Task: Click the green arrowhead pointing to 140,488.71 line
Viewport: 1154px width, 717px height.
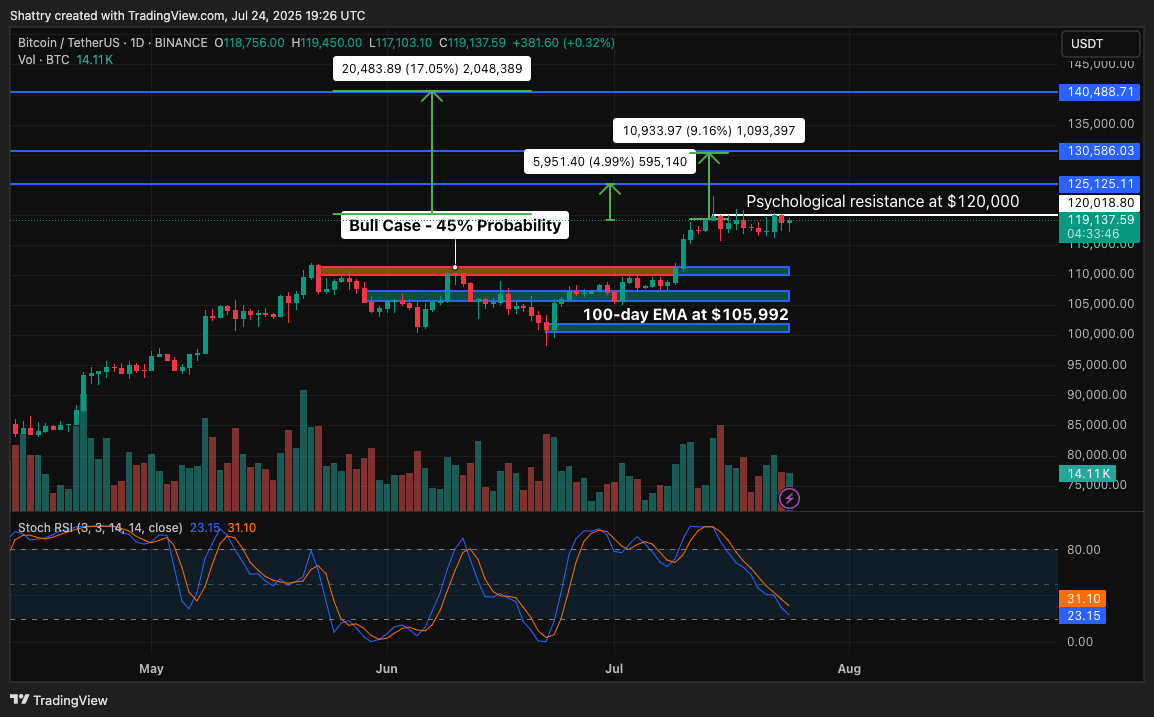Action: click(x=431, y=96)
